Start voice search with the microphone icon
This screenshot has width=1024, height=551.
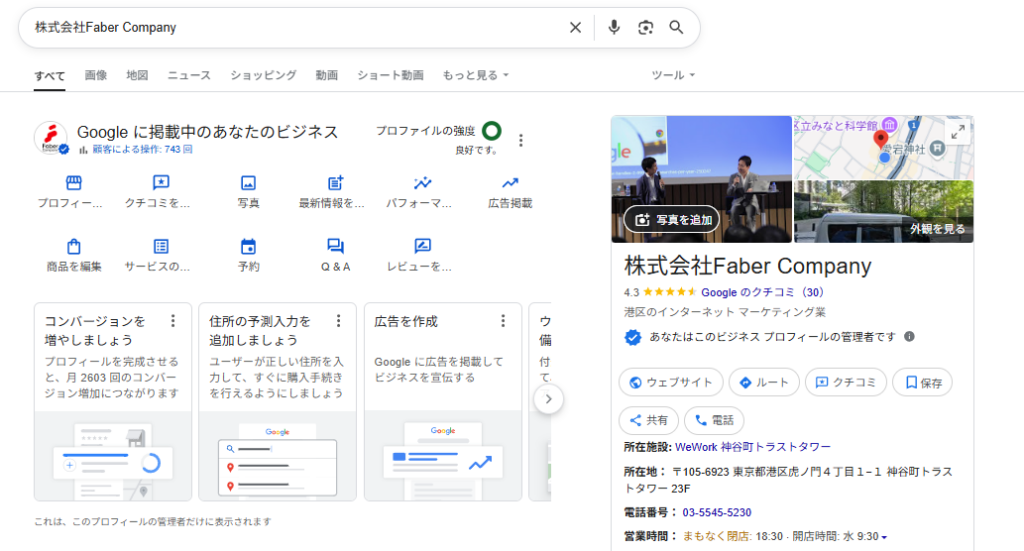tap(613, 27)
